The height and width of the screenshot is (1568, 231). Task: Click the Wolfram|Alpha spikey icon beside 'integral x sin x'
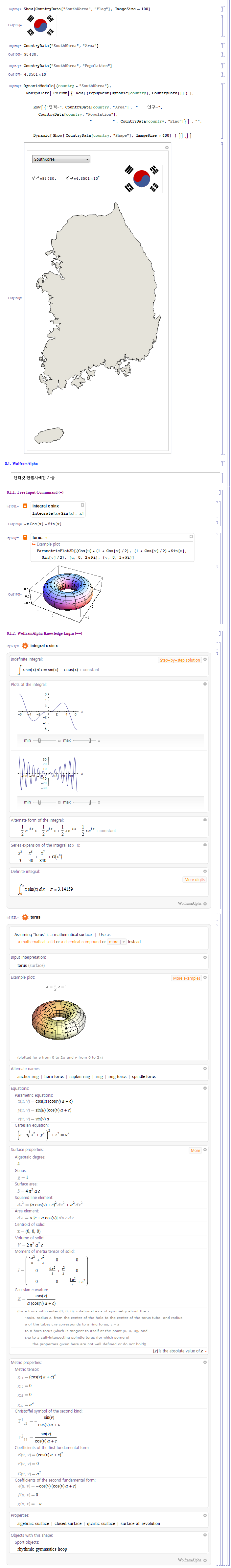click(25, 646)
